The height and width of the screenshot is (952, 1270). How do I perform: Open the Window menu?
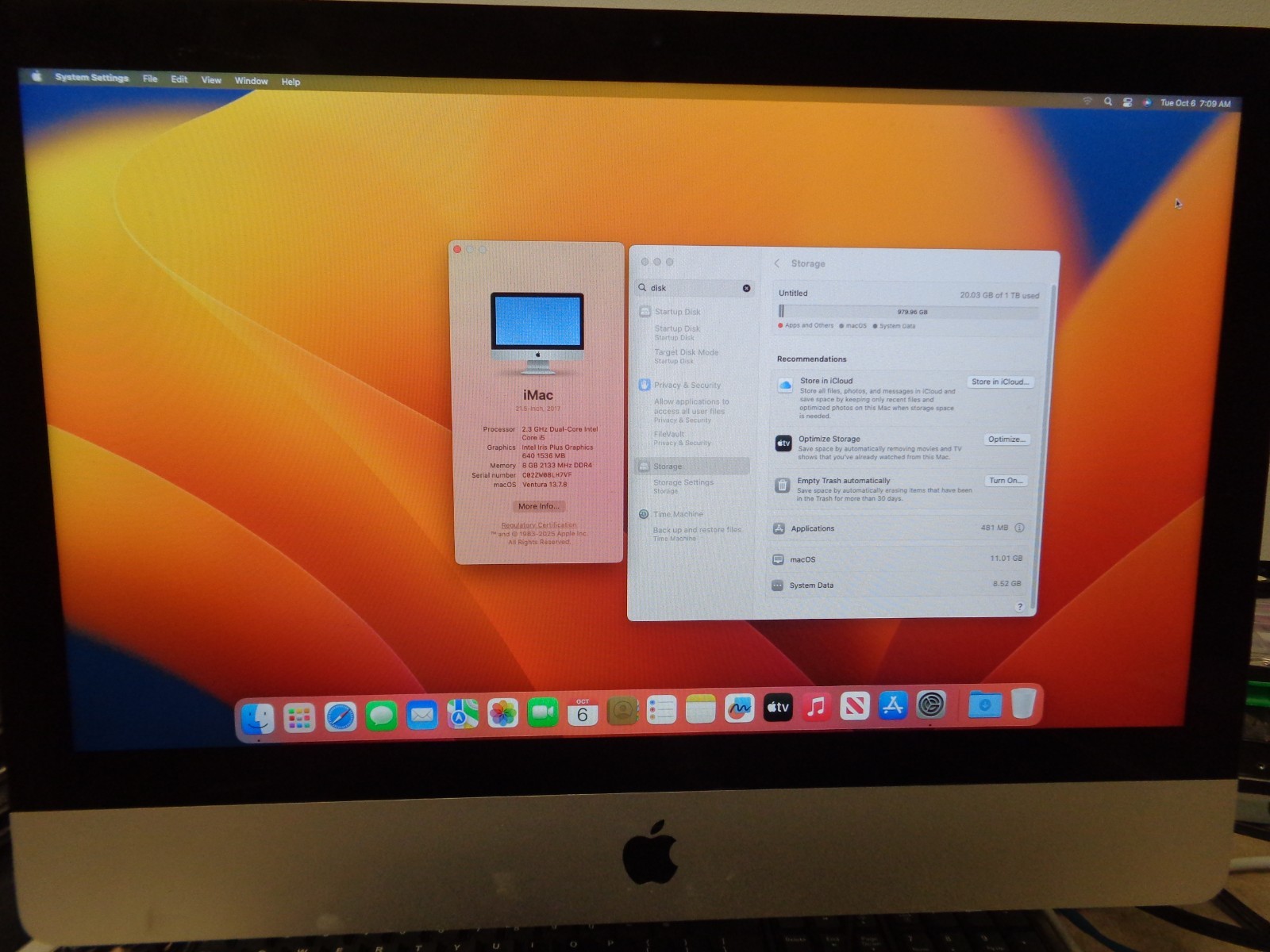pyautogui.click(x=251, y=81)
